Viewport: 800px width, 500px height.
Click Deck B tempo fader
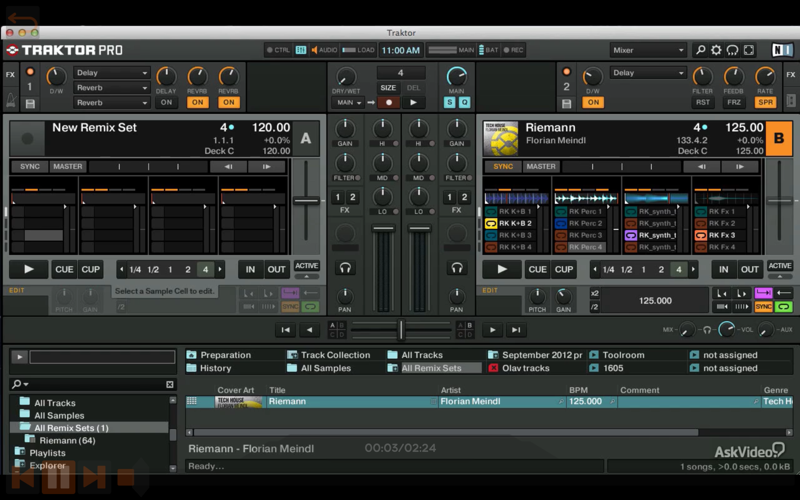(779, 201)
